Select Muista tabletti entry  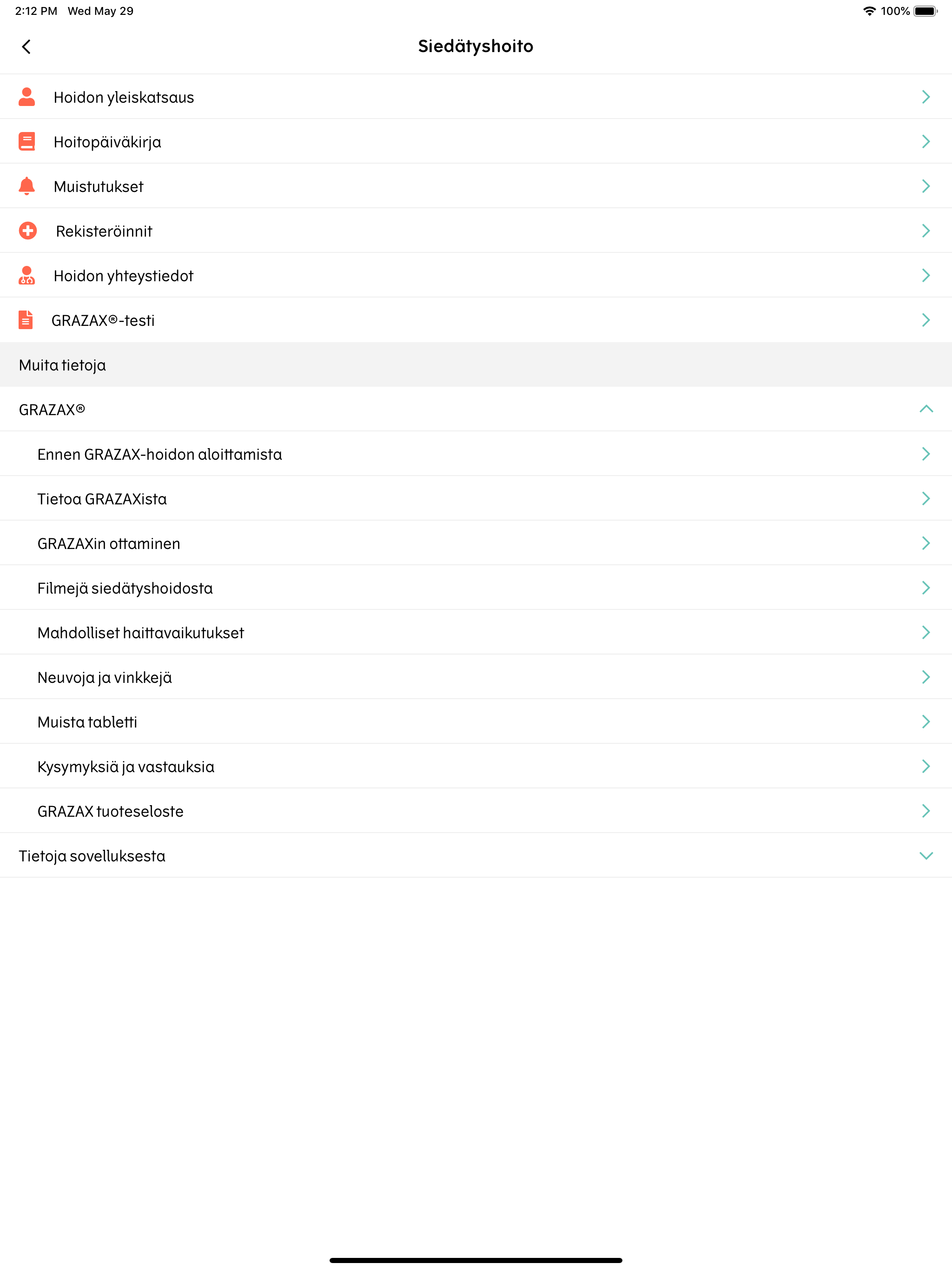(x=476, y=721)
